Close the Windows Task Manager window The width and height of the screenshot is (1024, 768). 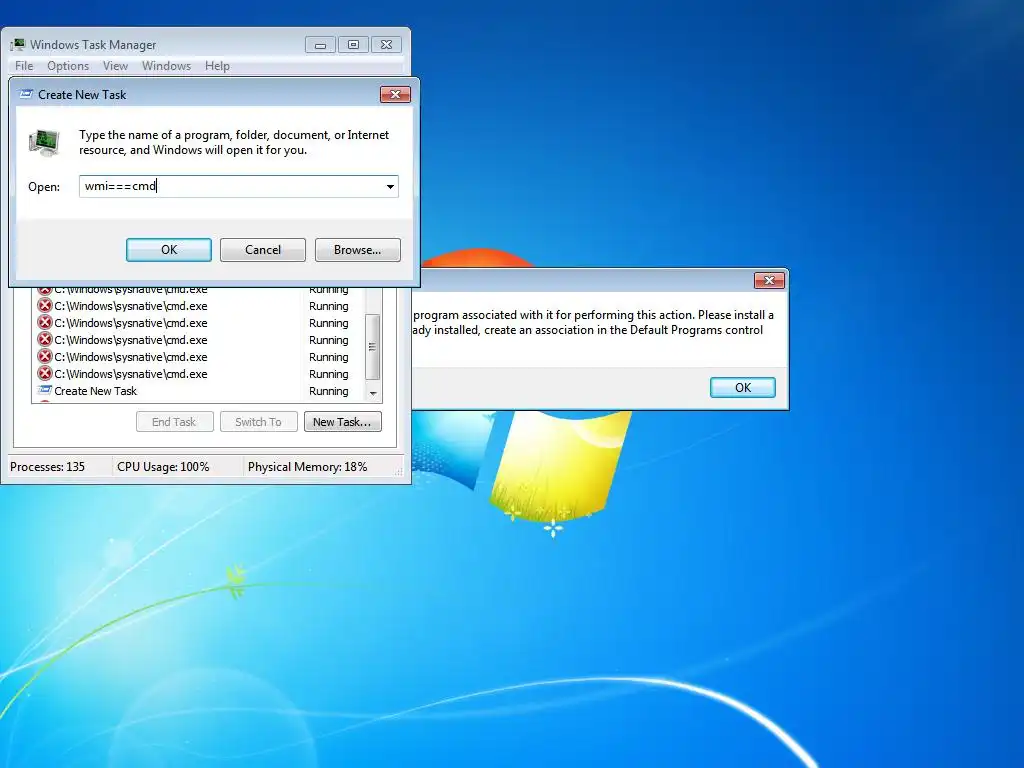point(387,45)
